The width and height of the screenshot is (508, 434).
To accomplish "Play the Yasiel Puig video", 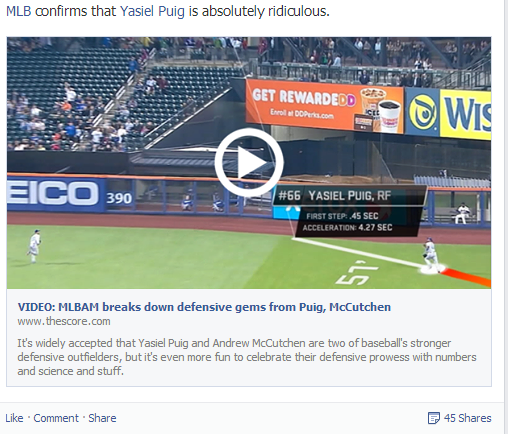I will pyautogui.click(x=249, y=162).
